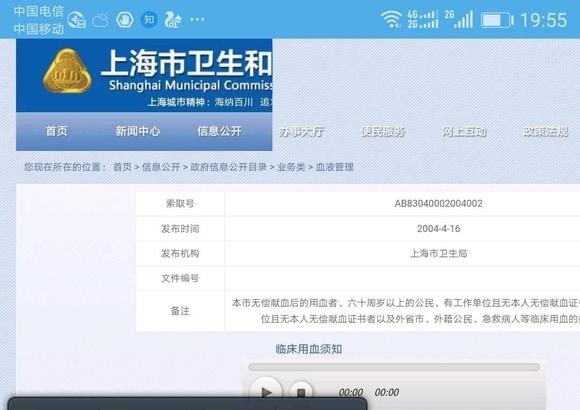The height and width of the screenshot is (410, 580).
Task: Click the 文件编号 label cell
Action: (180, 278)
